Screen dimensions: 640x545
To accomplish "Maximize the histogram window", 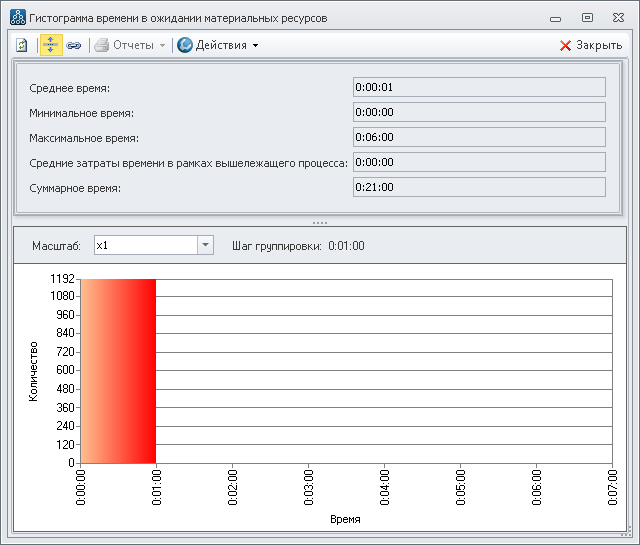I will pyautogui.click(x=587, y=17).
